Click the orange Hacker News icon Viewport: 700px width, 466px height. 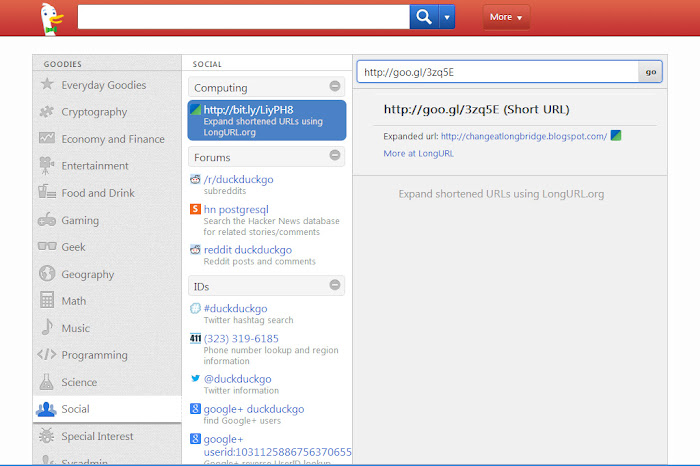(195, 209)
